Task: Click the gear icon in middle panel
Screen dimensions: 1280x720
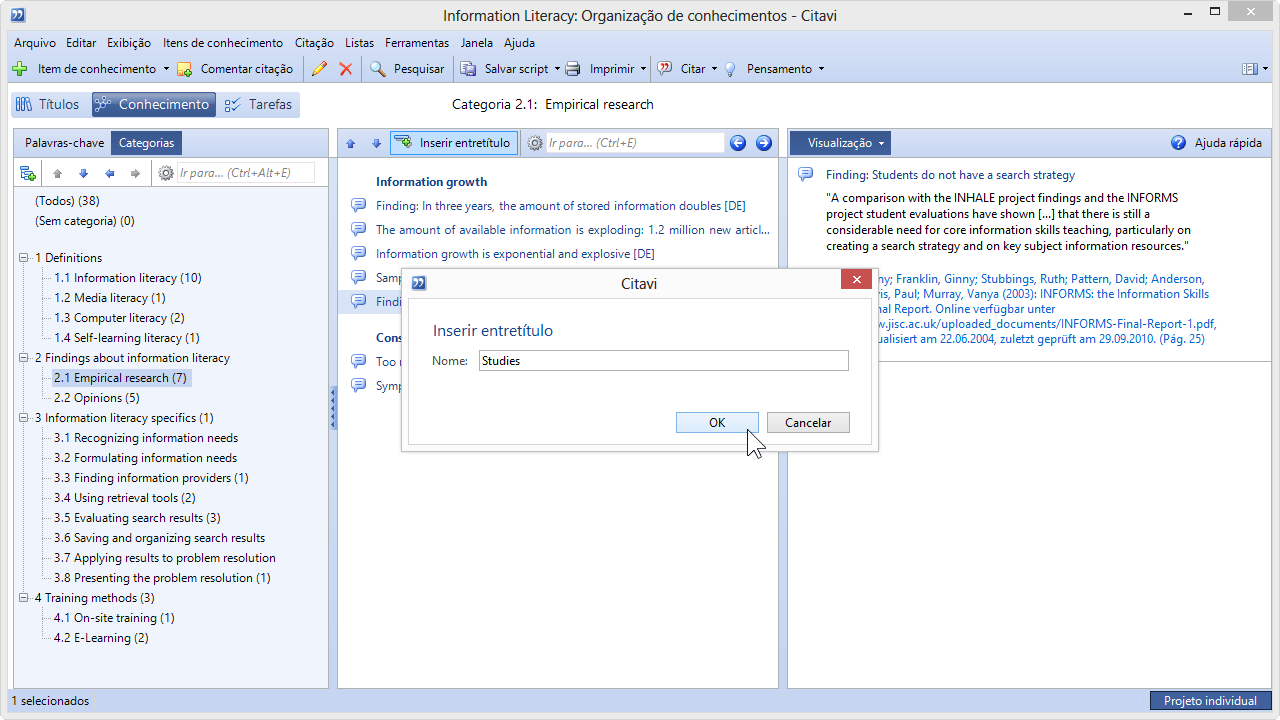Action: (535, 143)
